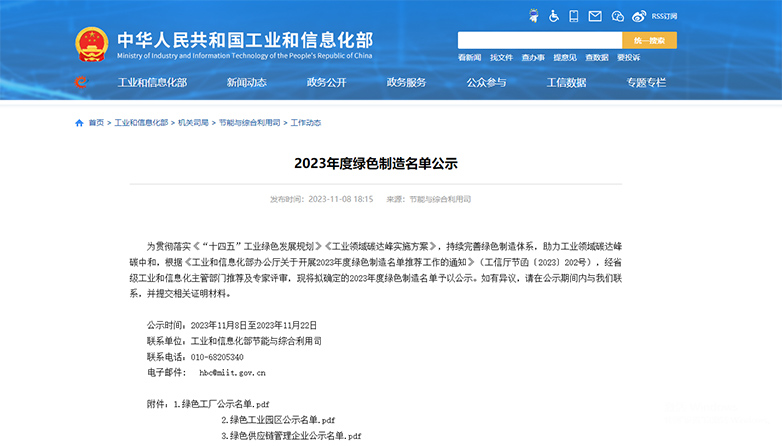
Task: Open attachment 1.绿色工厂公示名单.pdf
Action: point(221,404)
